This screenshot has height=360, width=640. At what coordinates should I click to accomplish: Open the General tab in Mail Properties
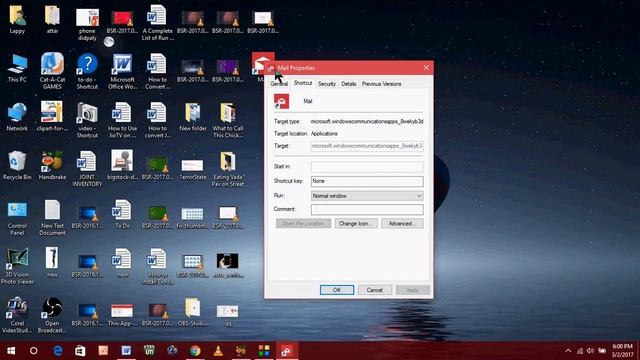pos(279,84)
